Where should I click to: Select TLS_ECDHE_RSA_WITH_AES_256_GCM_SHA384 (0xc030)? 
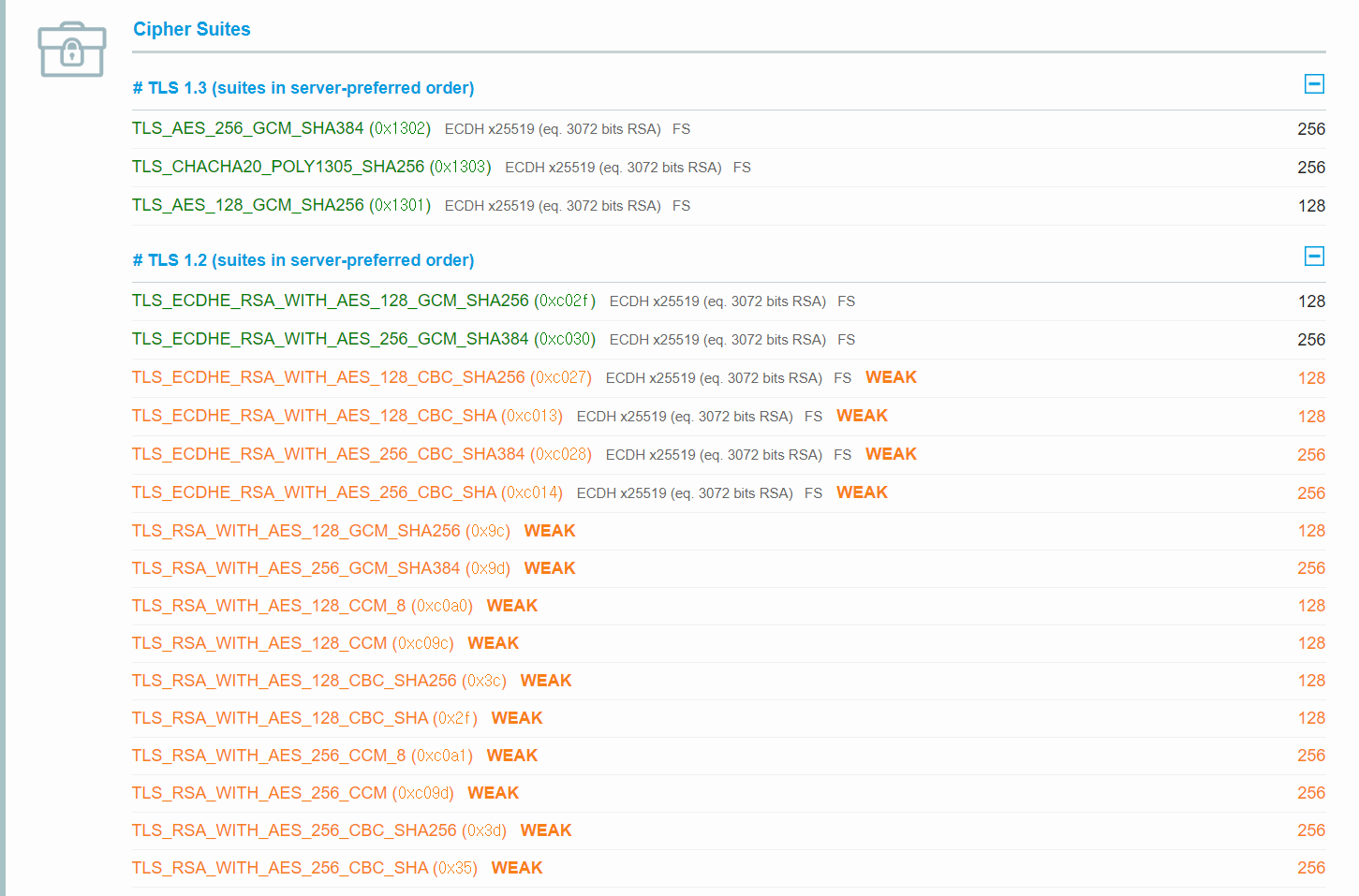pos(363,339)
